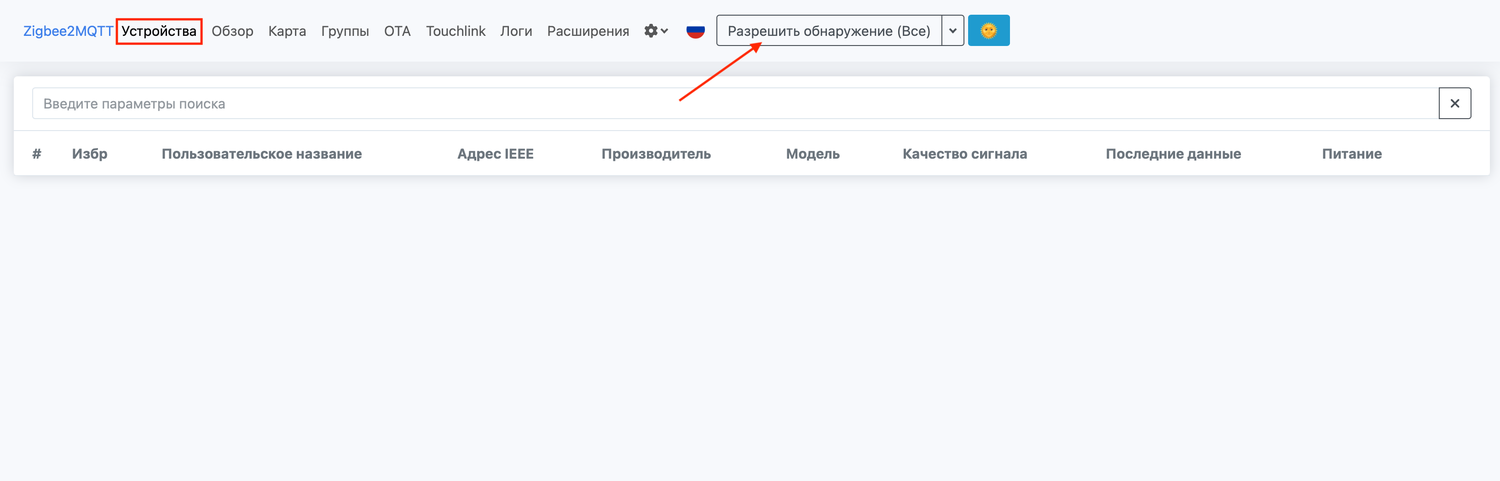The image size is (1500, 481).
Task: Toggle theme with the sun icon
Action: click(988, 31)
